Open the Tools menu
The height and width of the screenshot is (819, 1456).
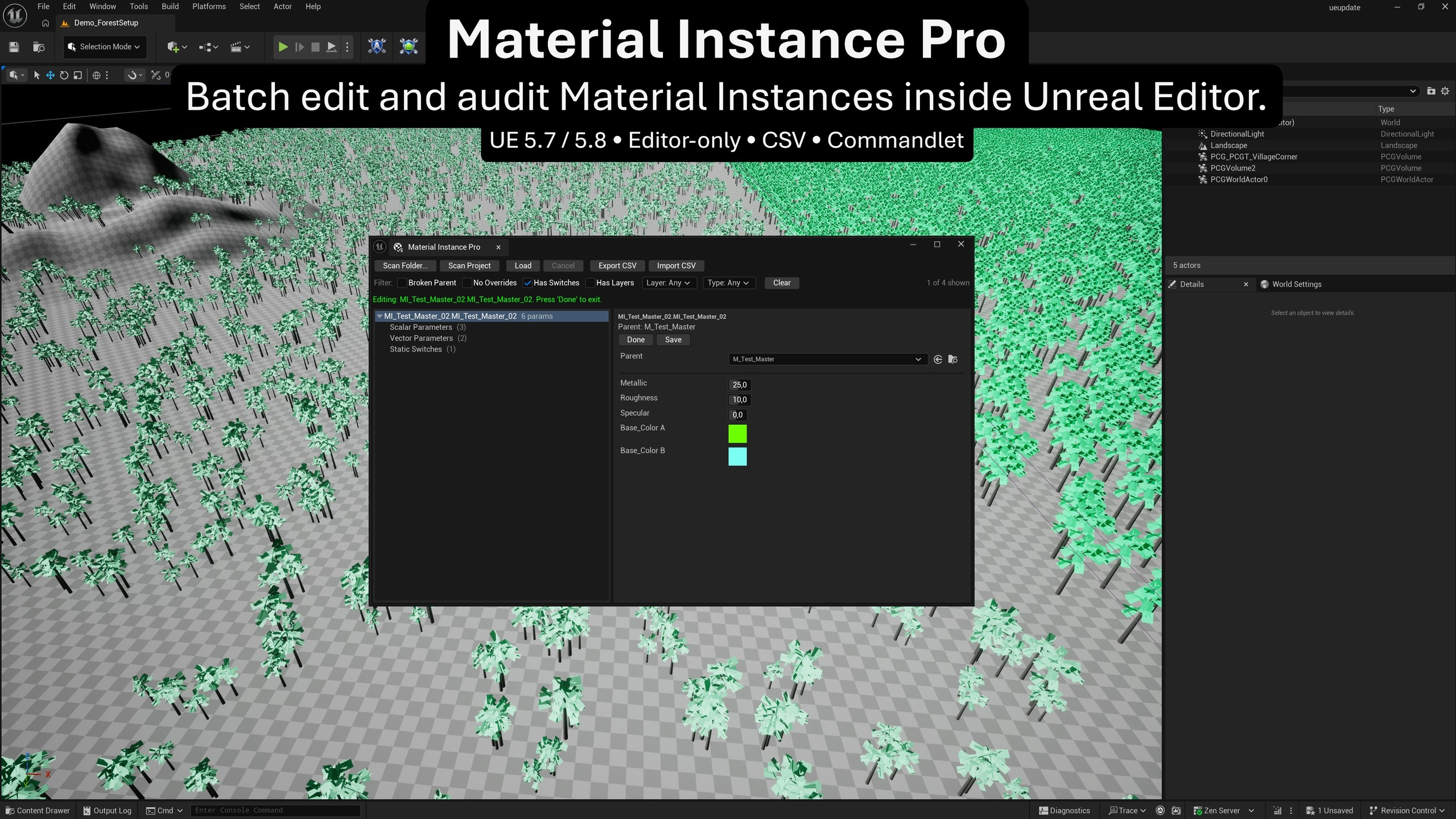pos(139,6)
